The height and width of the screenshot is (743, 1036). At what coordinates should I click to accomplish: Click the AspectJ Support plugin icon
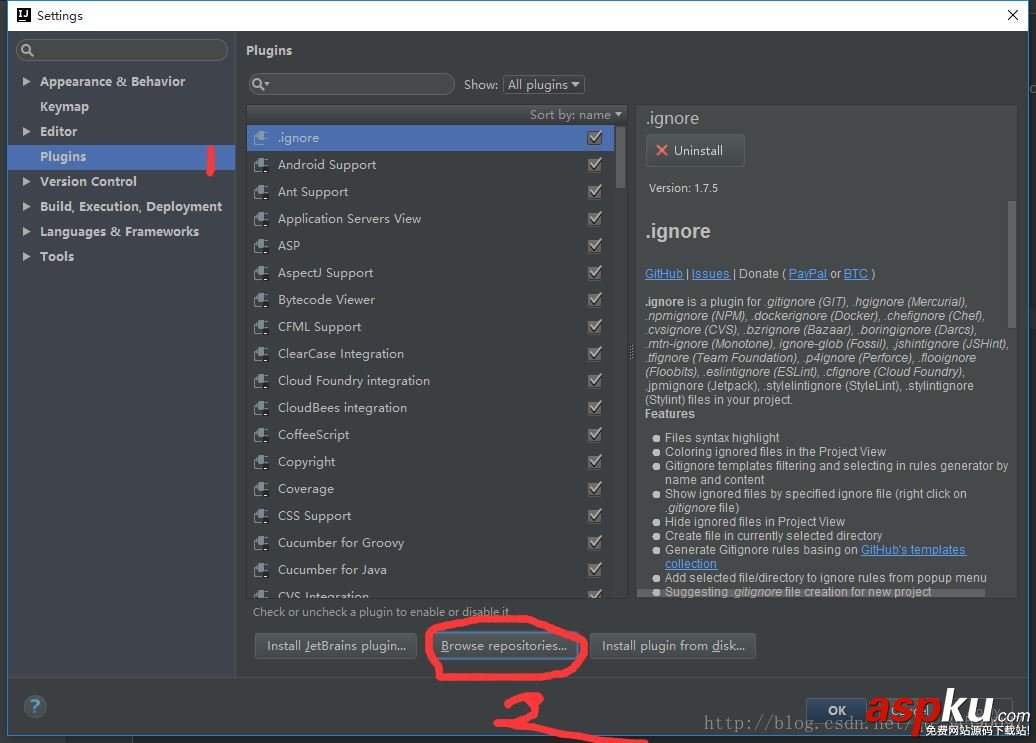(x=261, y=273)
